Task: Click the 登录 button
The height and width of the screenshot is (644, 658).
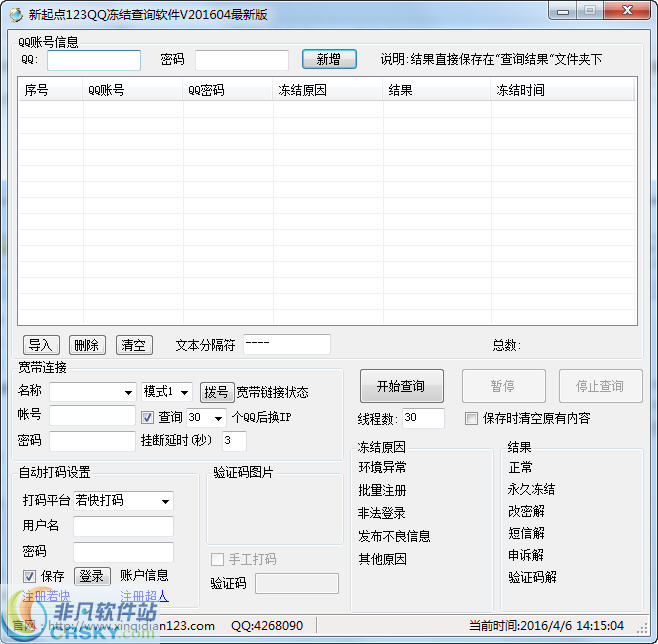Action: pos(92,576)
